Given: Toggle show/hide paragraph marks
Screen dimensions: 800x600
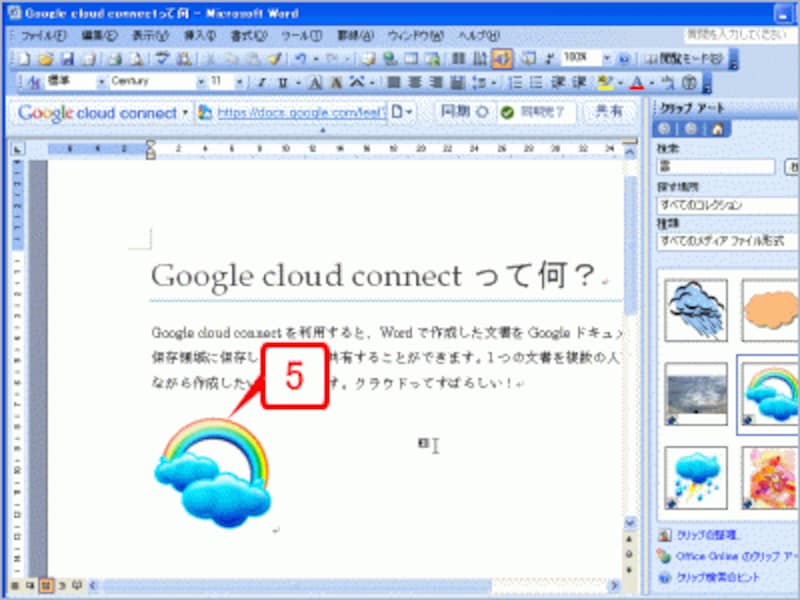Looking at the screenshot, I should 549,59.
